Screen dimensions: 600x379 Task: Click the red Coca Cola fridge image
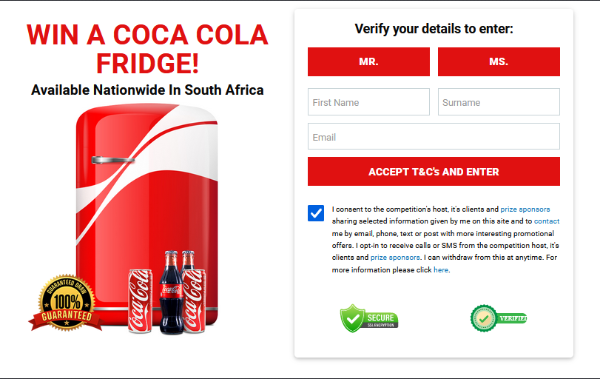[147, 214]
